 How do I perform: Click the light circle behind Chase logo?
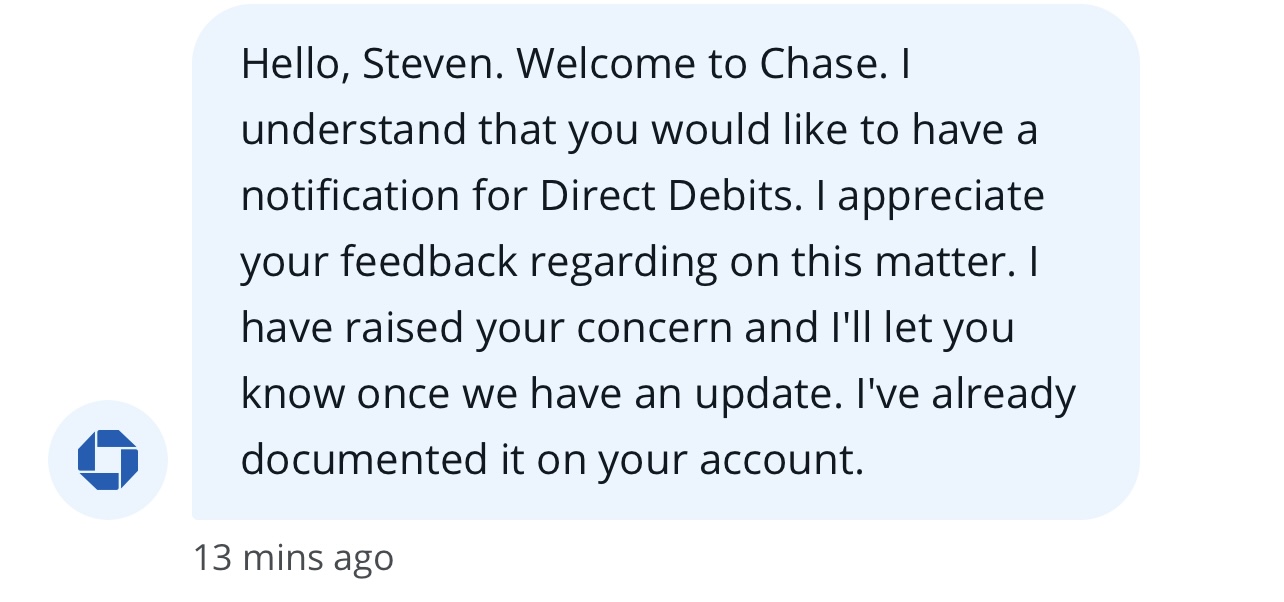pyautogui.click(x=108, y=460)
